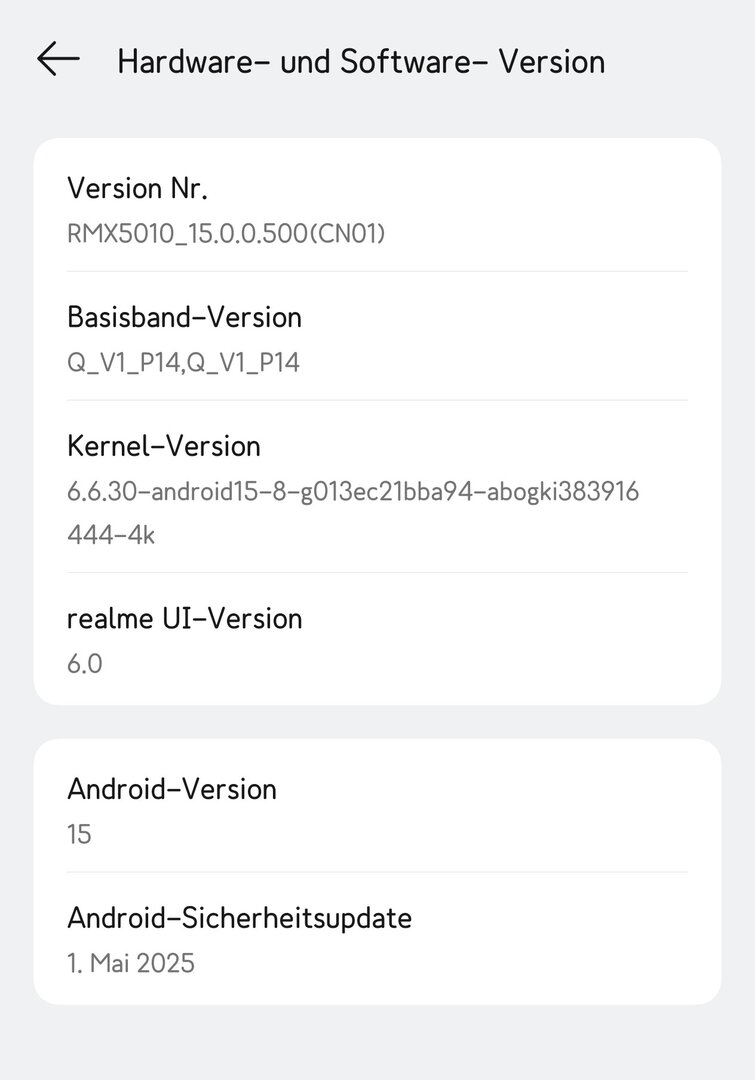Viewport: 755px width, 1080px height.
Task: Open the Basisband-Version entry label
Action: click(x=184, y=317)
